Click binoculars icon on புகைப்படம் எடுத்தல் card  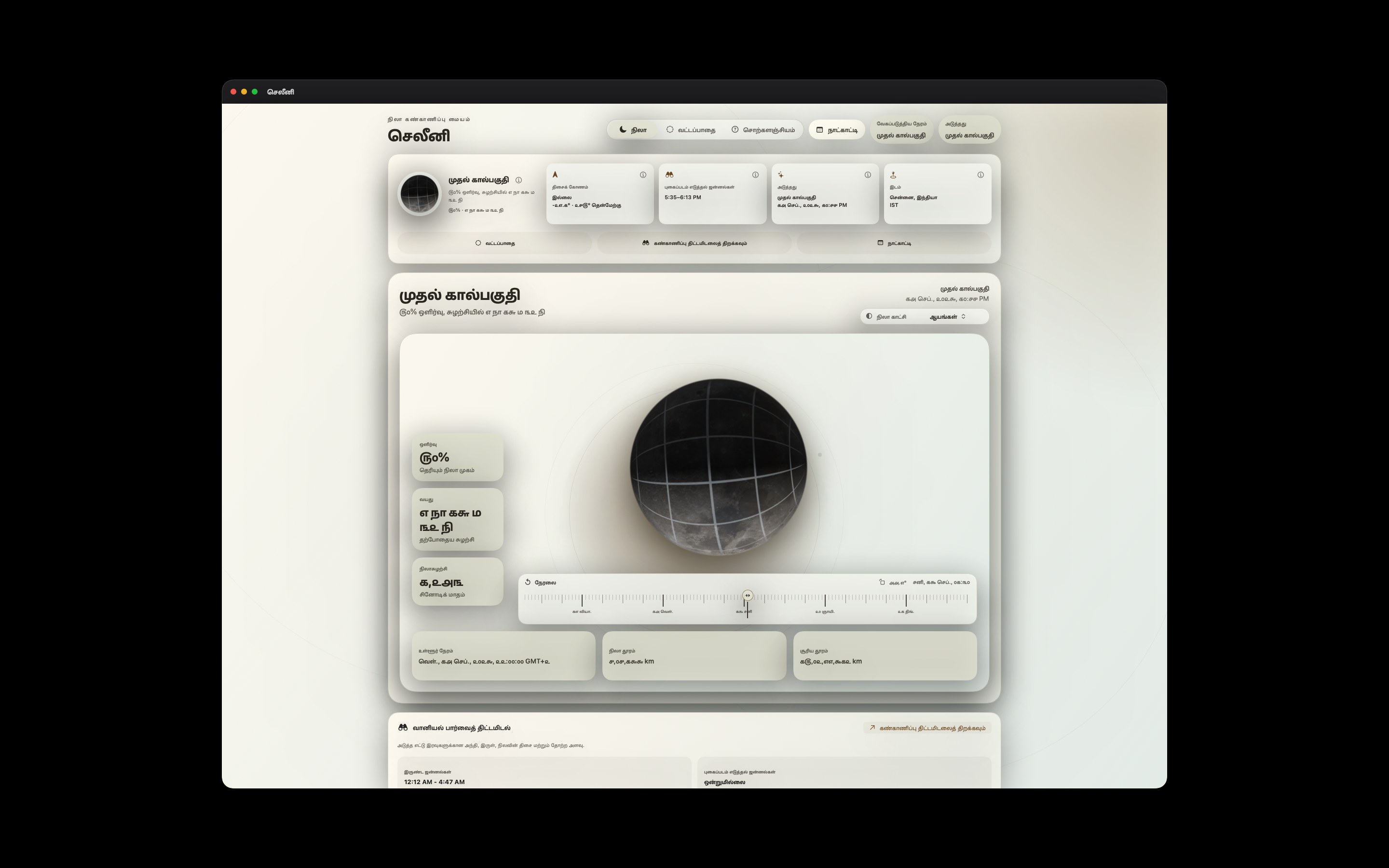coord(669,175)
